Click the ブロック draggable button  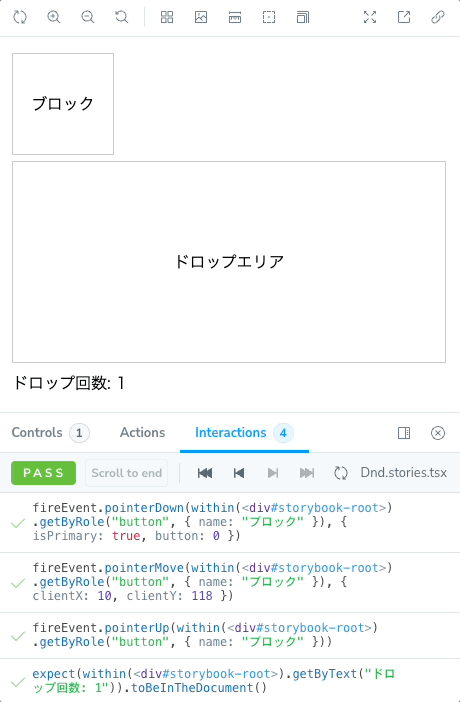click(x=63, y=104)
